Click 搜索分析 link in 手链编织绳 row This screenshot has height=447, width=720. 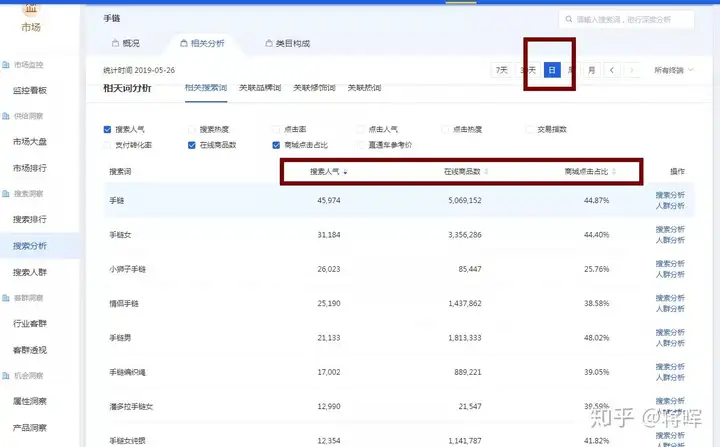coord(670,367)
